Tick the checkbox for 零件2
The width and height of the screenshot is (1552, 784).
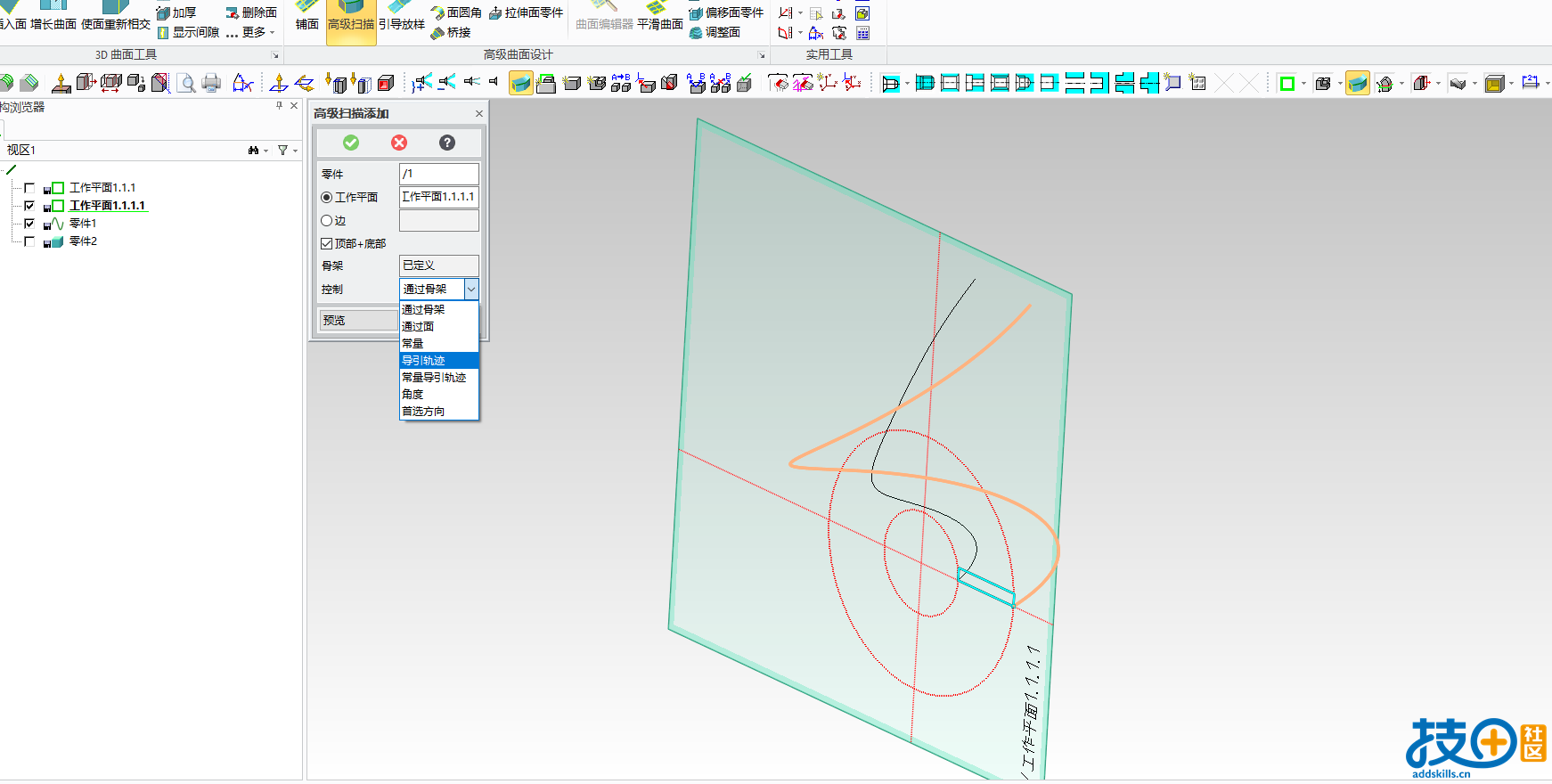coord(29,241)
